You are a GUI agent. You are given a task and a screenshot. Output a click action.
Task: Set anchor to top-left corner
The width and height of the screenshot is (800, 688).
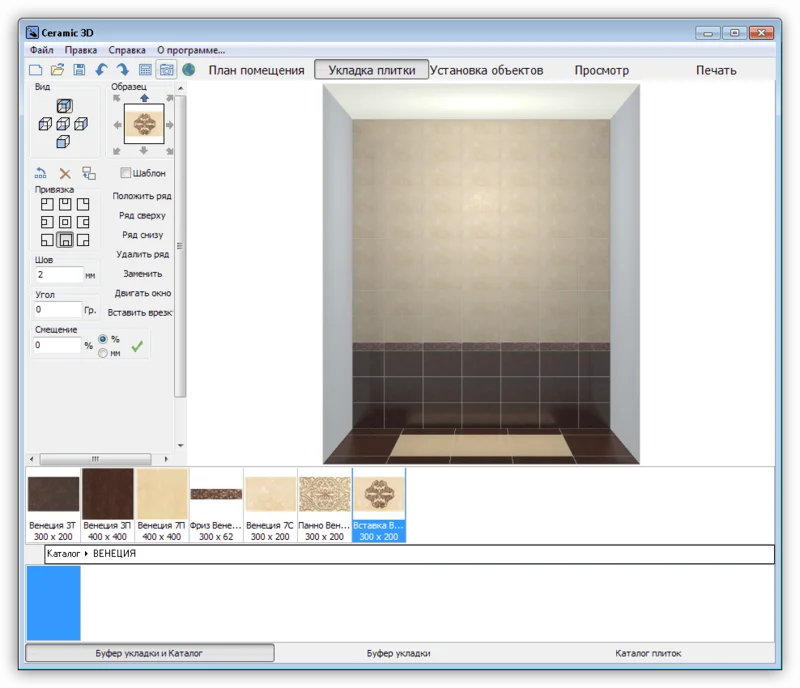point(47,205)
